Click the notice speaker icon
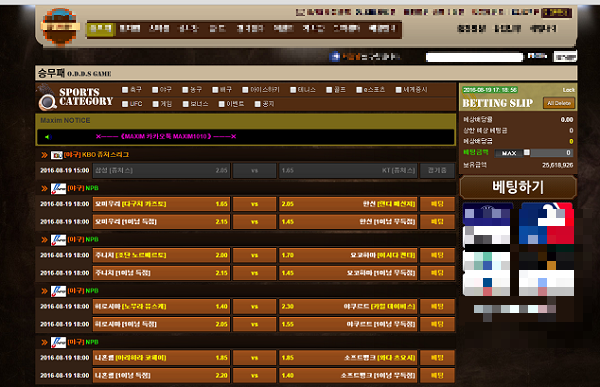The width and height of the screenshot is (600, 387). [x=47, y=137]
